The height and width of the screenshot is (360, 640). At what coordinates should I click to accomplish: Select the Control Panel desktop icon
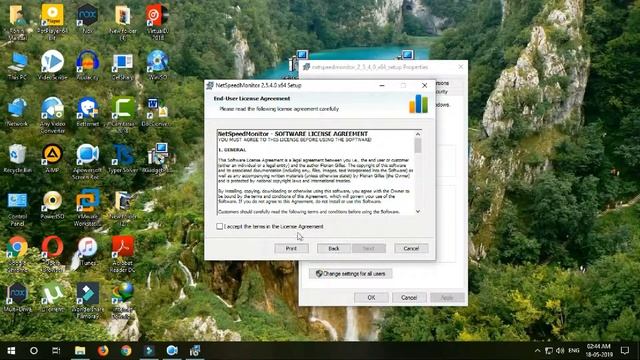click(x=17, y=208)
